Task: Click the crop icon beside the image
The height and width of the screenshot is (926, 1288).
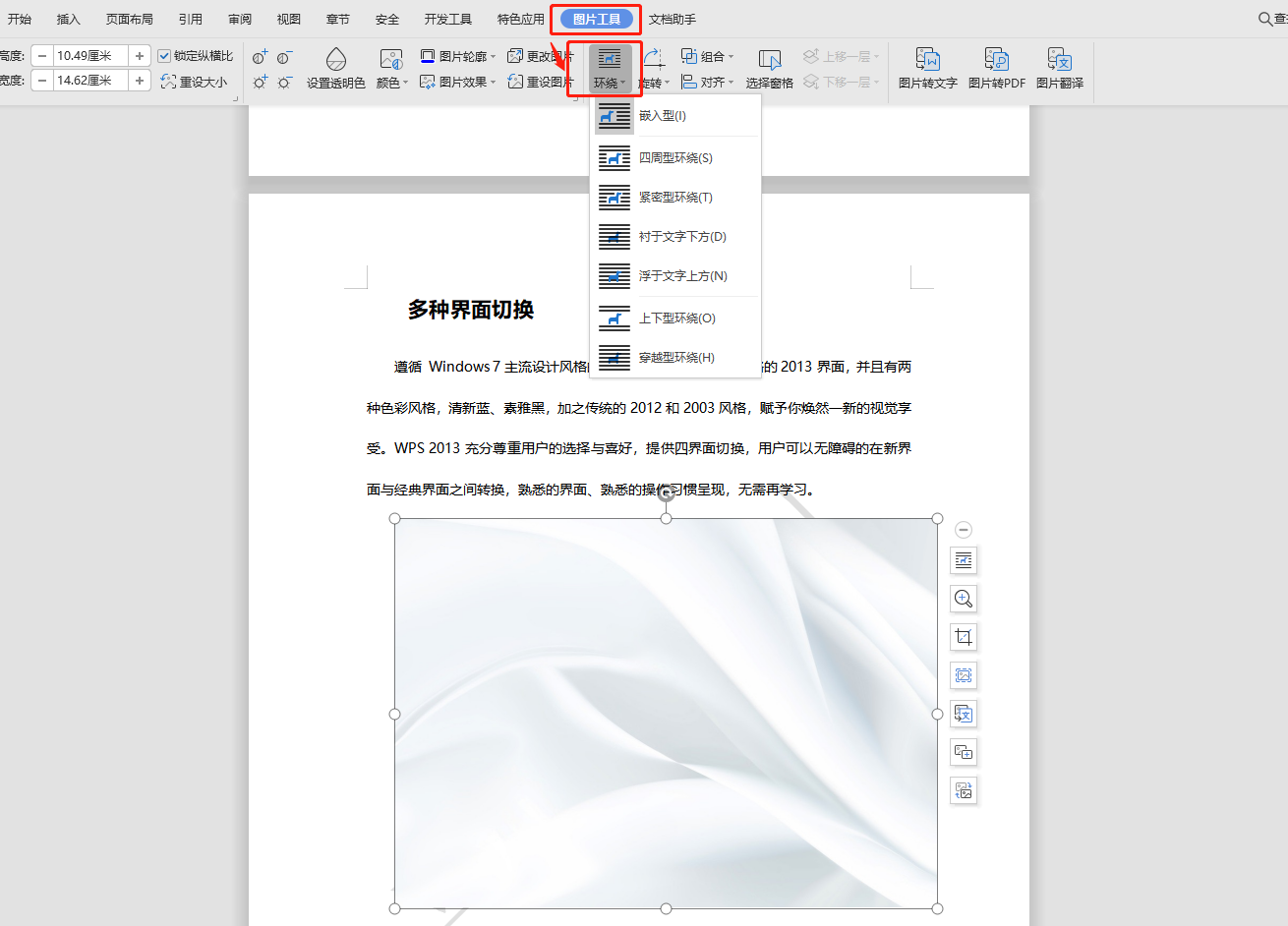Action: pos(964,637)
